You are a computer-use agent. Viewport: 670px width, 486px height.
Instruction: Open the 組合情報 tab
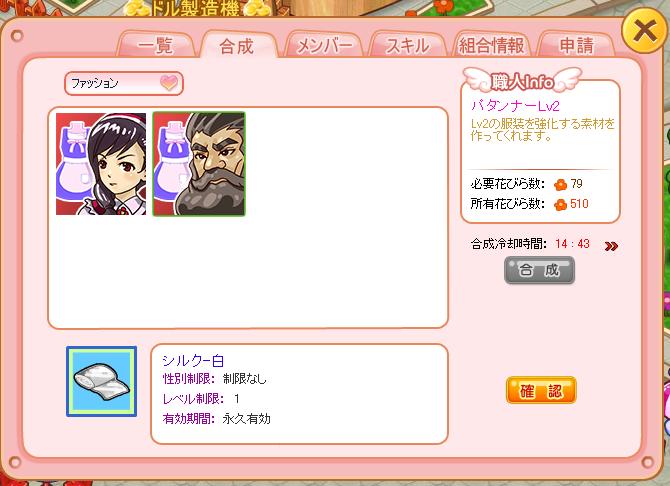pos(491,45)
